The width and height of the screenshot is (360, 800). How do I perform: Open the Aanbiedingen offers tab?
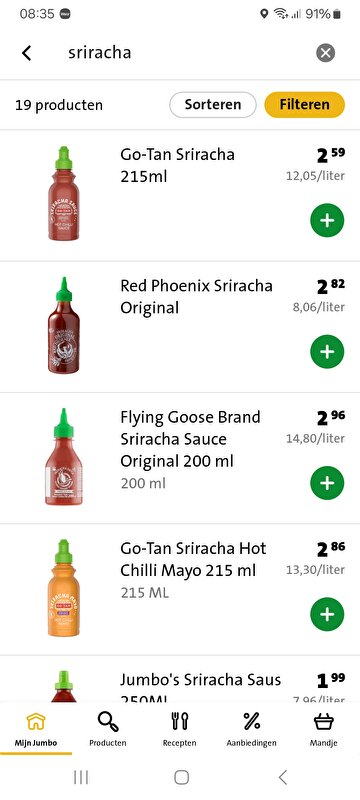coord(251,729)
